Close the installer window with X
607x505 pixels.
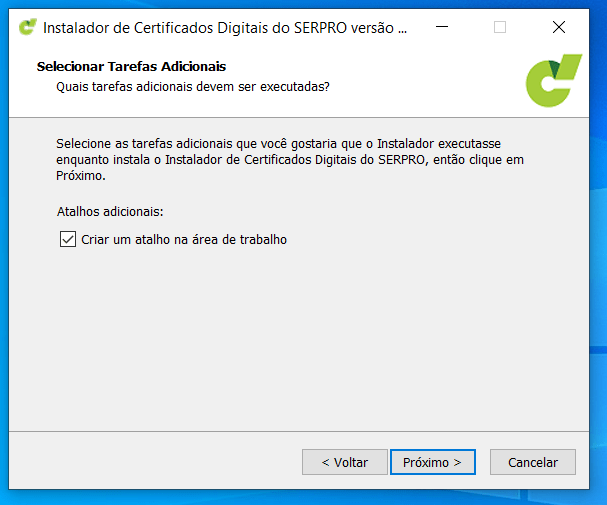(559, 27)
